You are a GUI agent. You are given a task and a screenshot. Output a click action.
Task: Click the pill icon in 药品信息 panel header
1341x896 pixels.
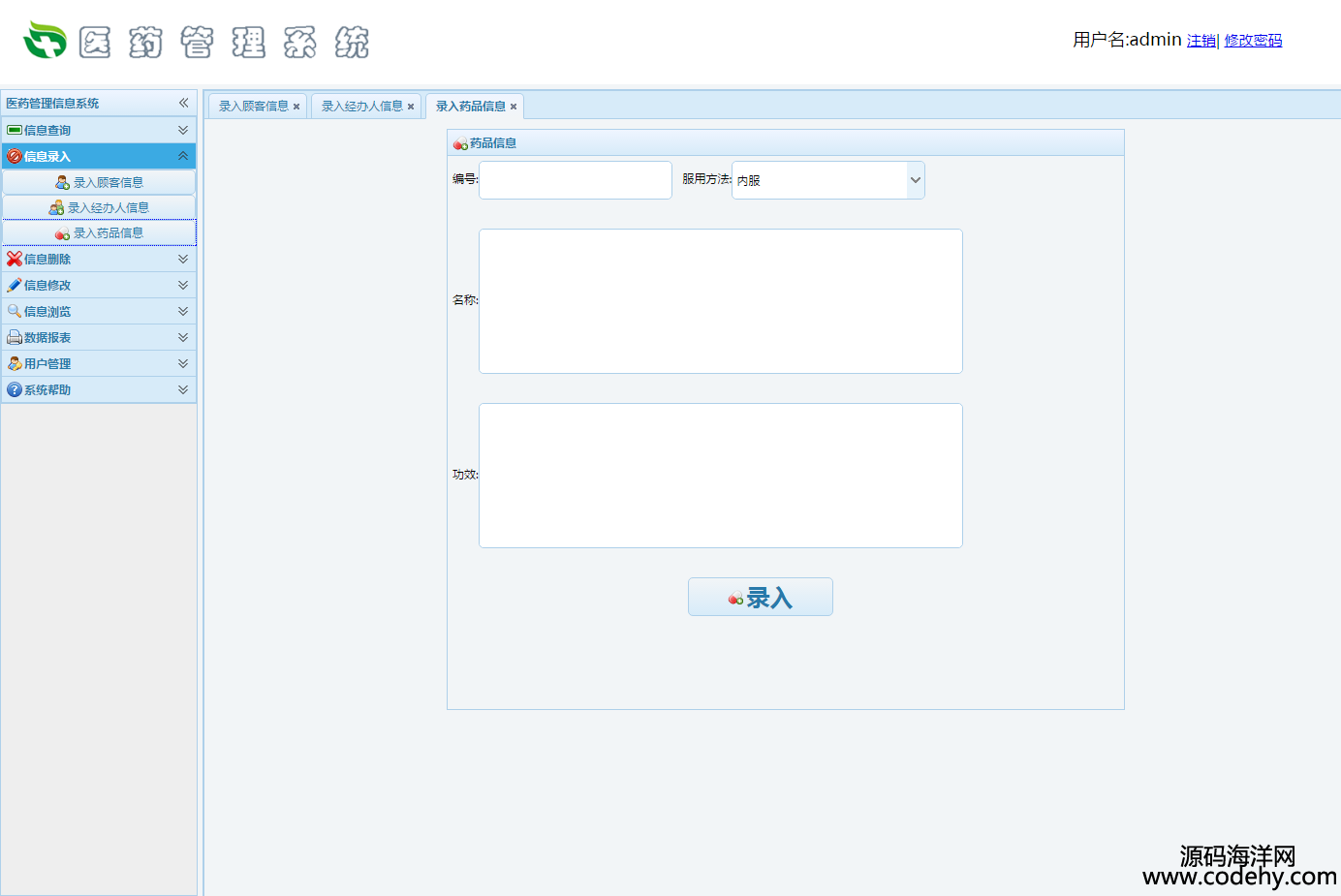460,143
